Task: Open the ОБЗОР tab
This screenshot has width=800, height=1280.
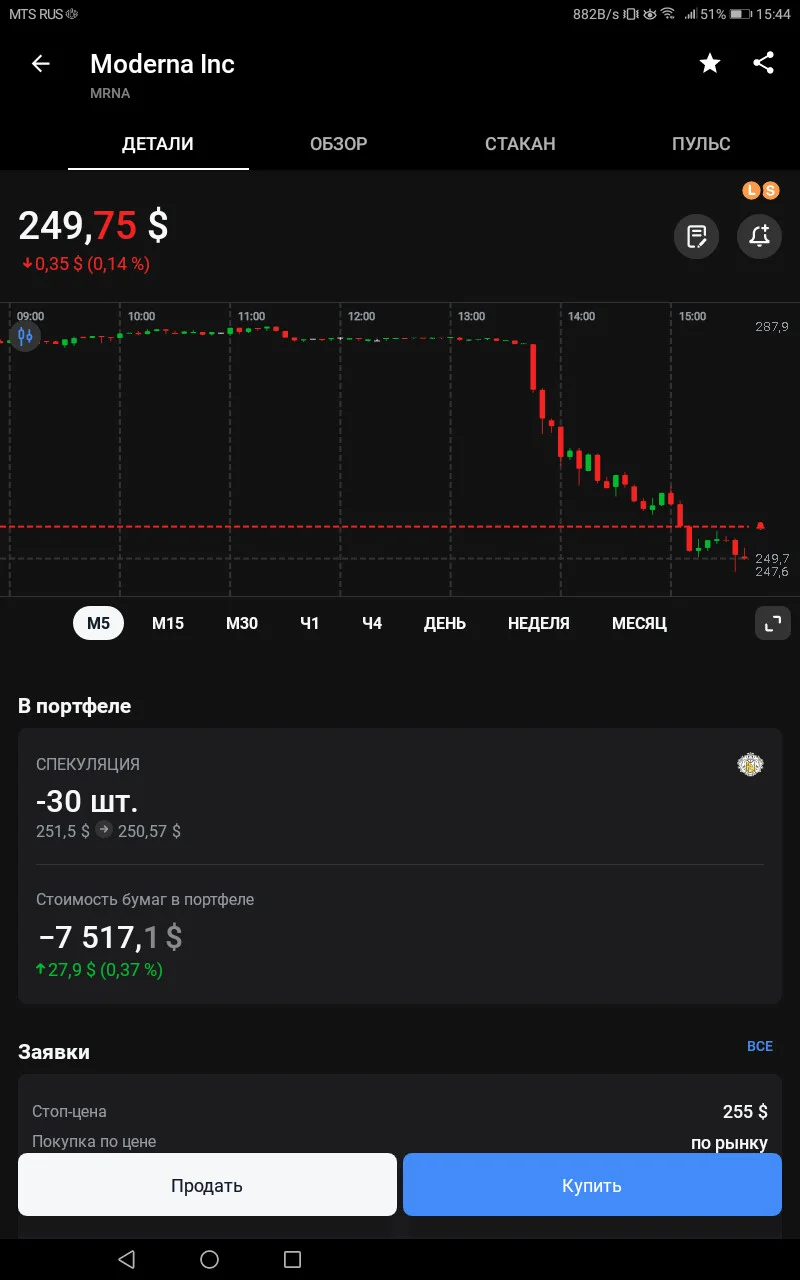Action: [338, 144]
